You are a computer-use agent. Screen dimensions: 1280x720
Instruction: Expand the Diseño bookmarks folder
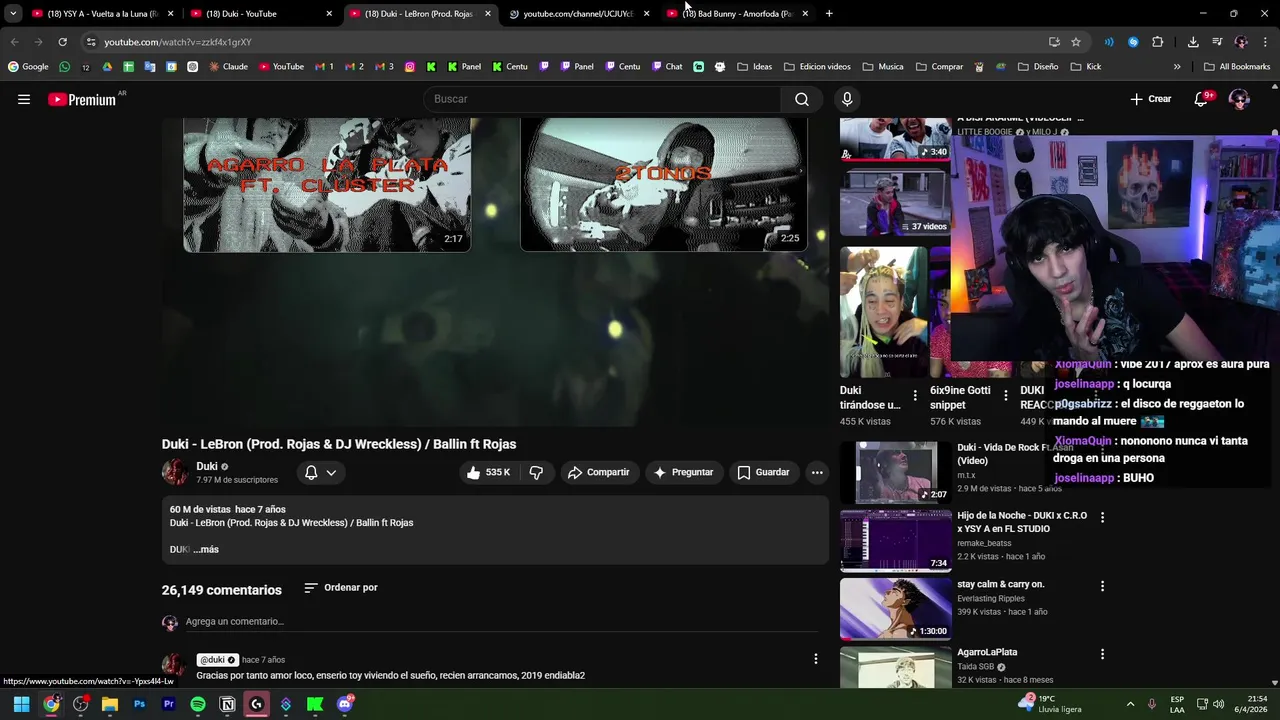[1038, 67]
